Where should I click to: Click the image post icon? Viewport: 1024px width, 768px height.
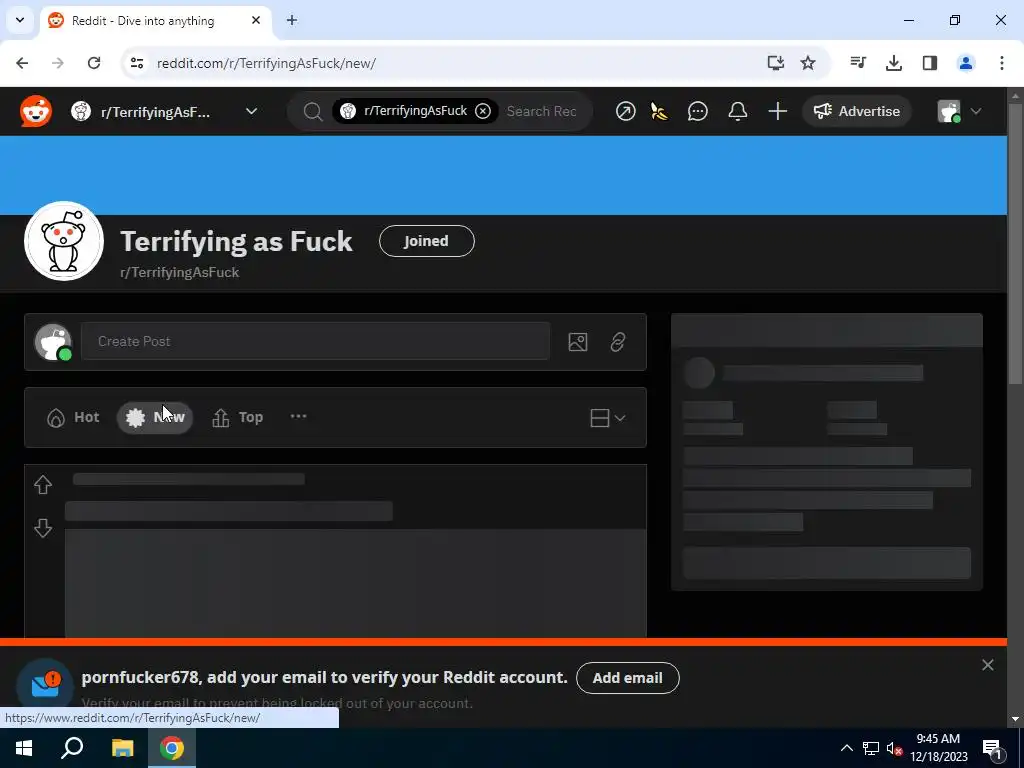click(x=578, y=342)
